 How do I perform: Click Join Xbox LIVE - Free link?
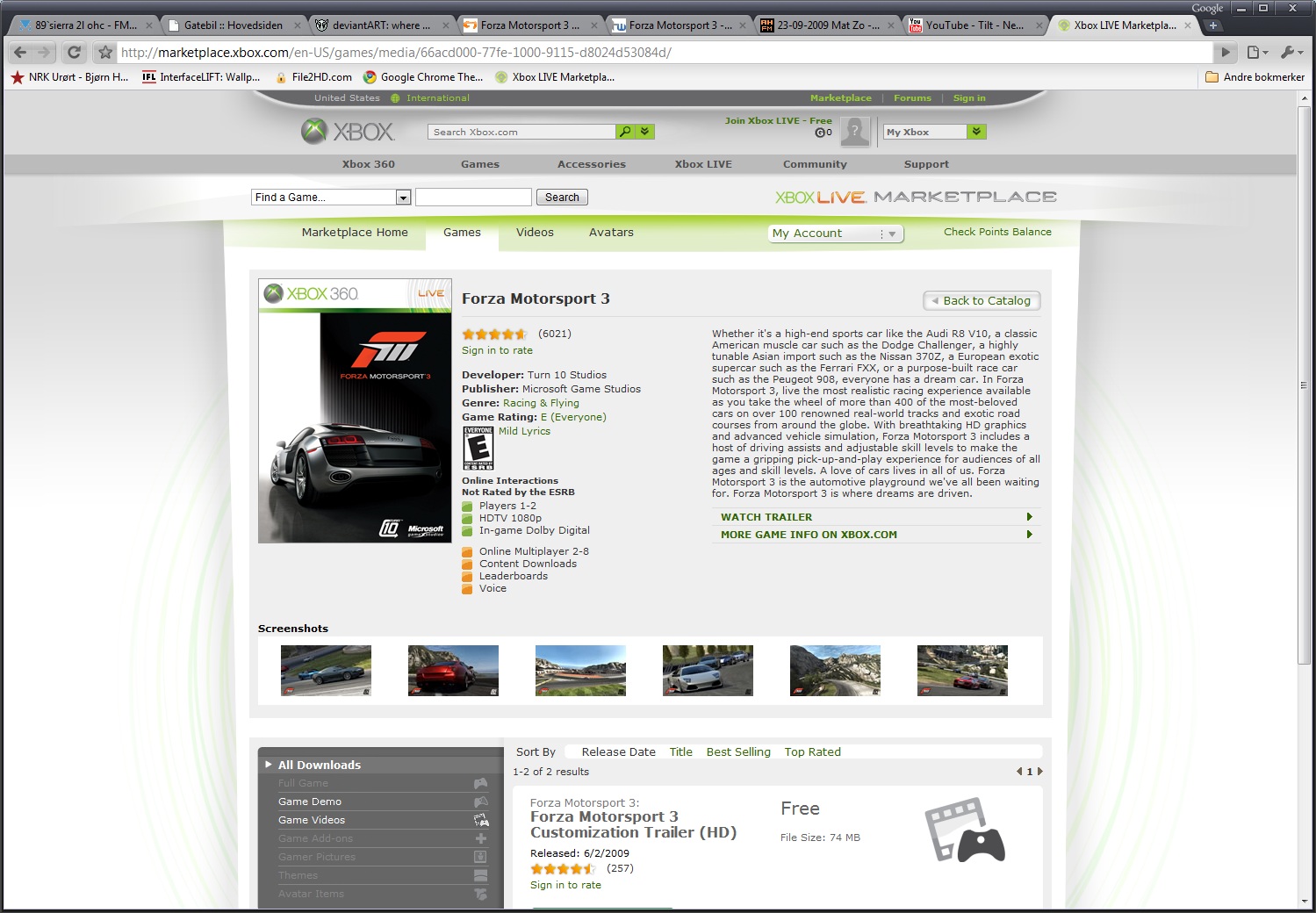tap(778, 121)
